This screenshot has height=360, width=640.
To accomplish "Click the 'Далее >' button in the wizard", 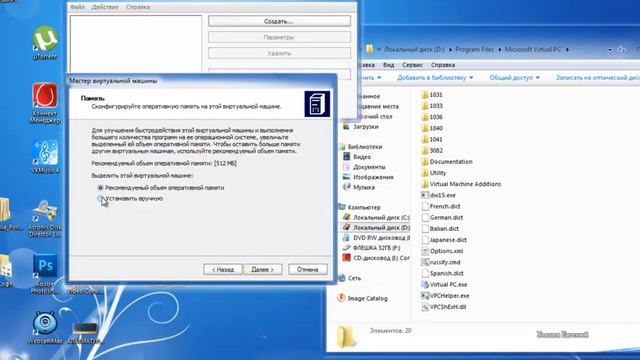I will tap(263, 269).
